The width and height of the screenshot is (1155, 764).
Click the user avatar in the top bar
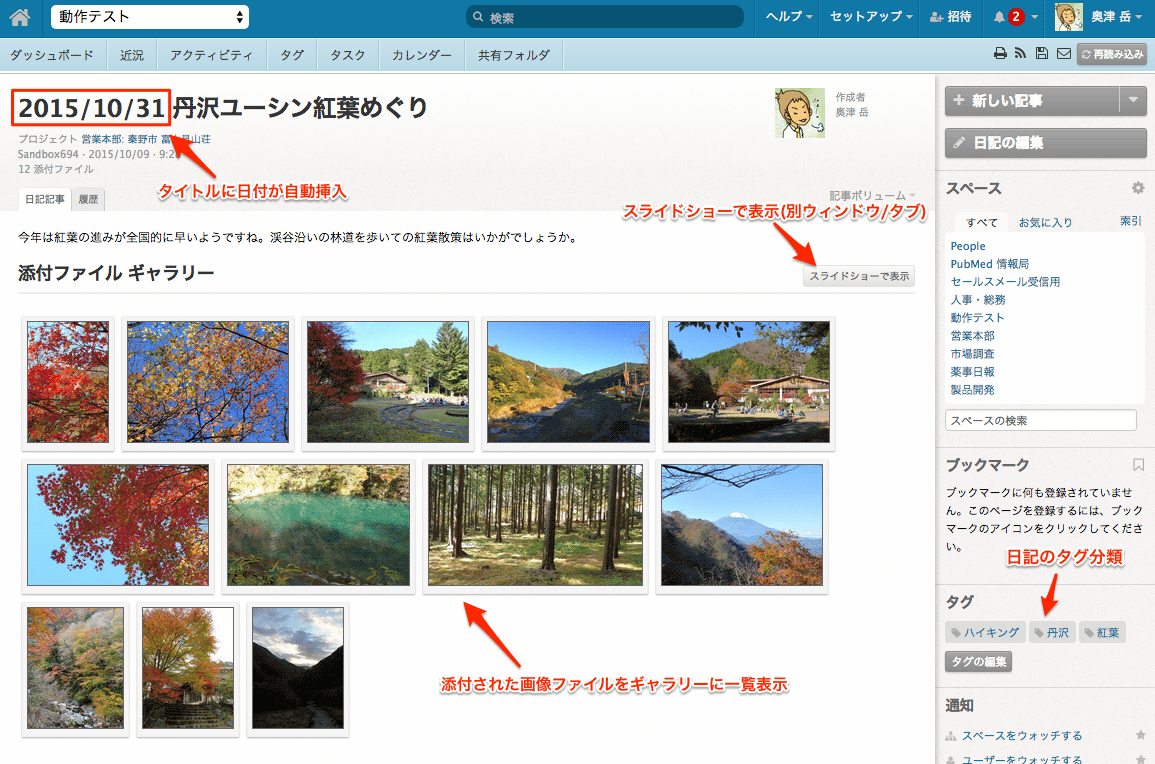[x=1068, y=17]
